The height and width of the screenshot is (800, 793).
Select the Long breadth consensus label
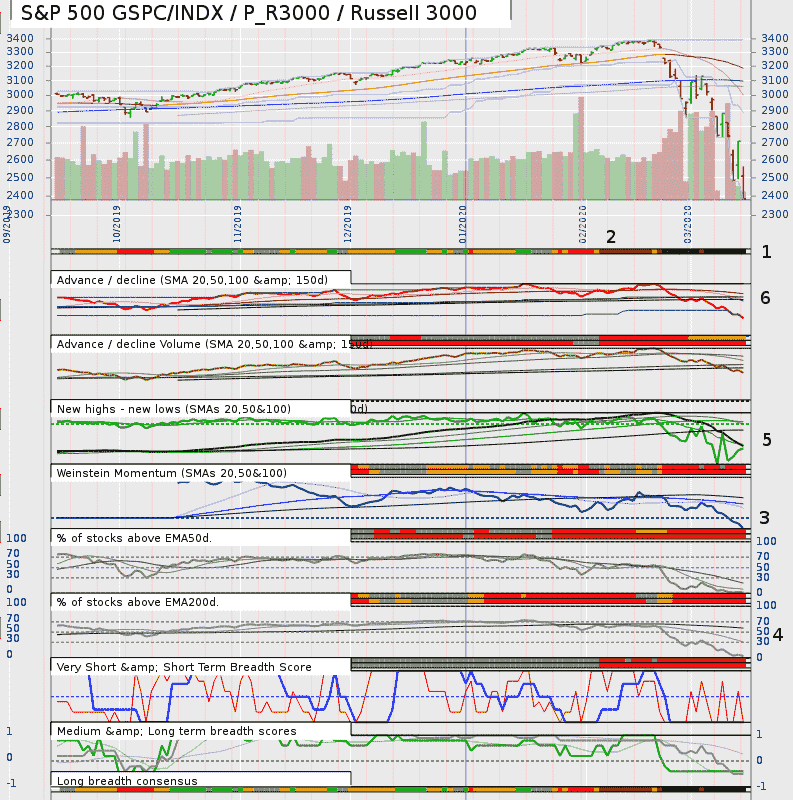127,781
